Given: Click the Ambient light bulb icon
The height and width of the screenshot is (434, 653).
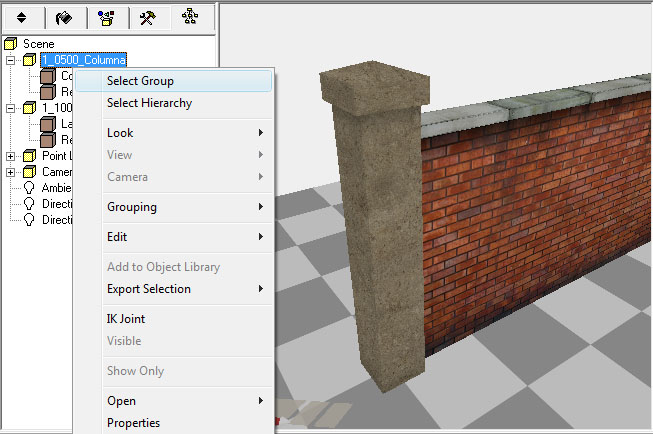Looking at the screenshot, I should coord(28,188).
